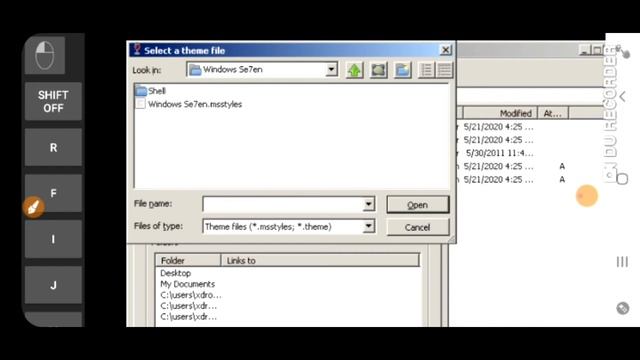The image size is (640, 360).
Task: Select the 5/30/2011 11:4... entry
Action: [x=499, y=153]
